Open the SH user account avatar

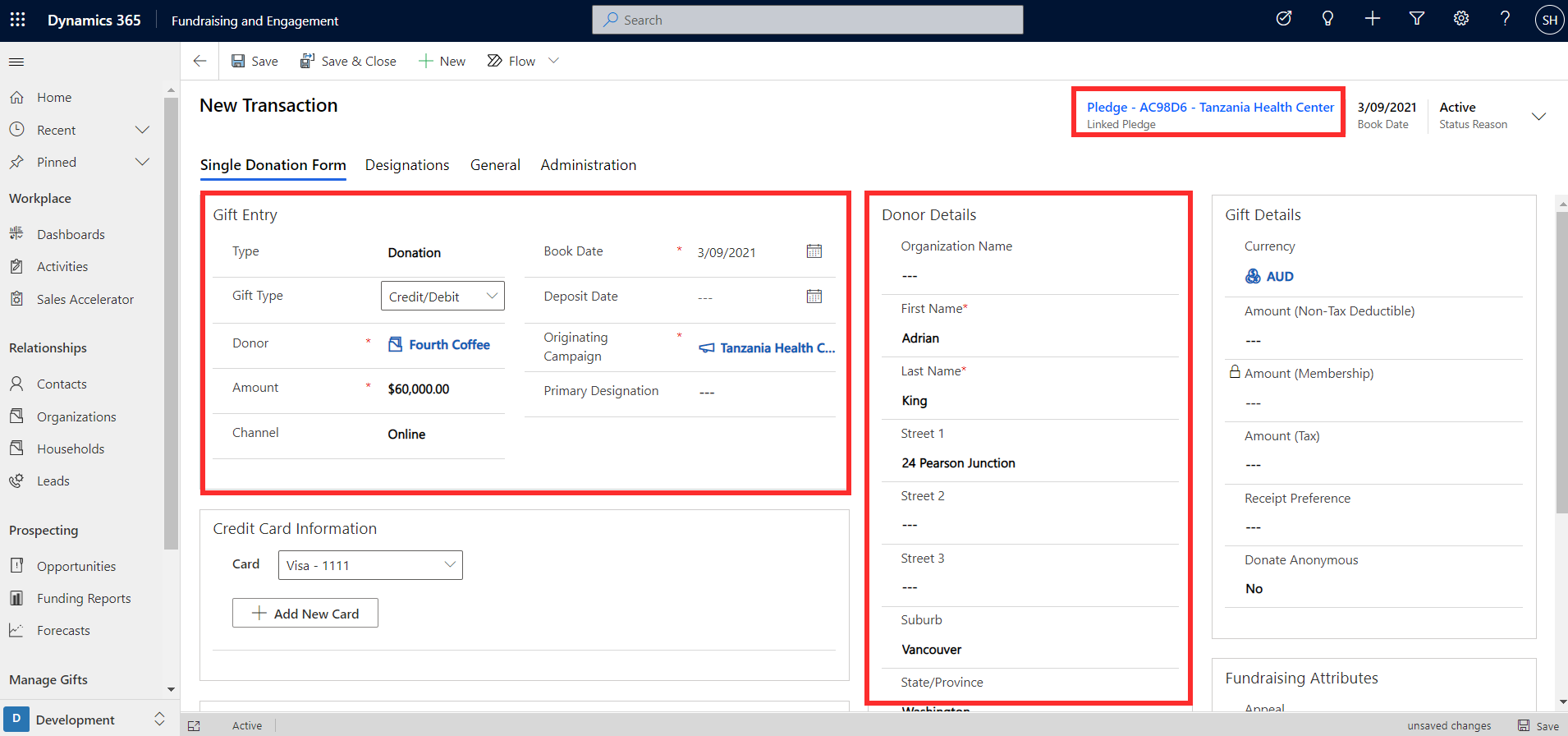click(1549, 21)
